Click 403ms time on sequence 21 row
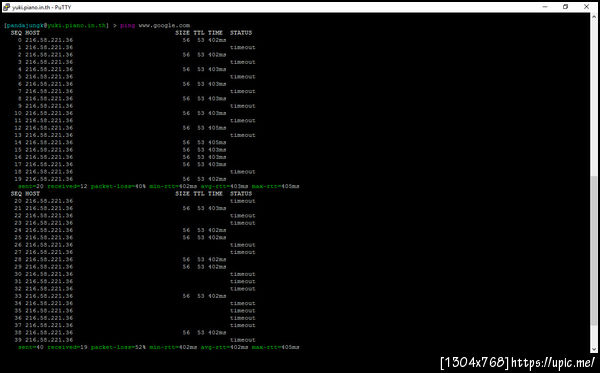The image size is (600, 373). pyautogui.click(x=217, y=208)
